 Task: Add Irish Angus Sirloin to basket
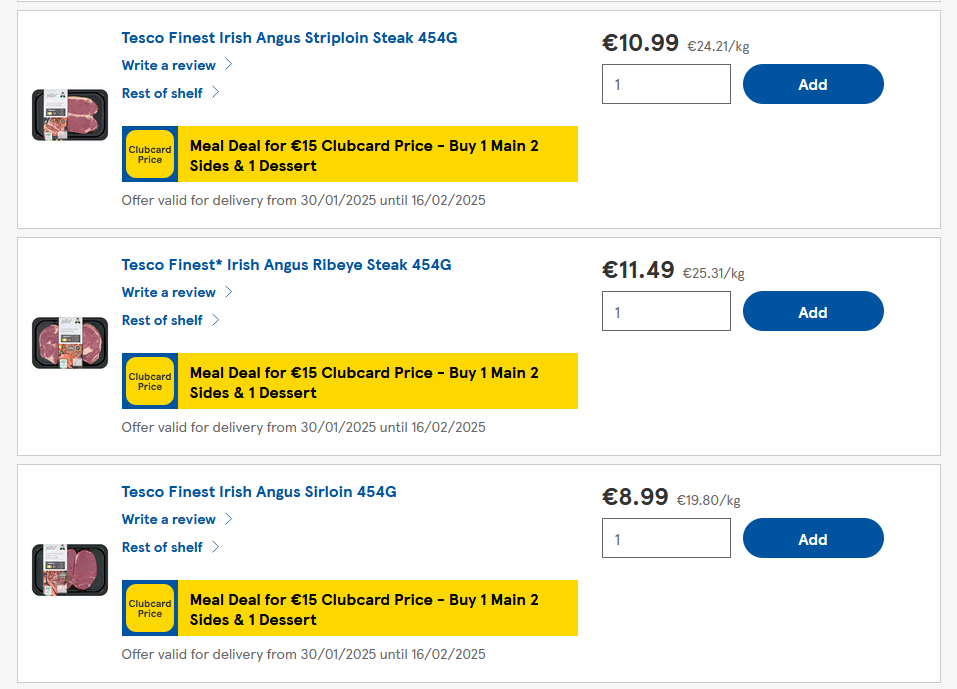point(813,538)
